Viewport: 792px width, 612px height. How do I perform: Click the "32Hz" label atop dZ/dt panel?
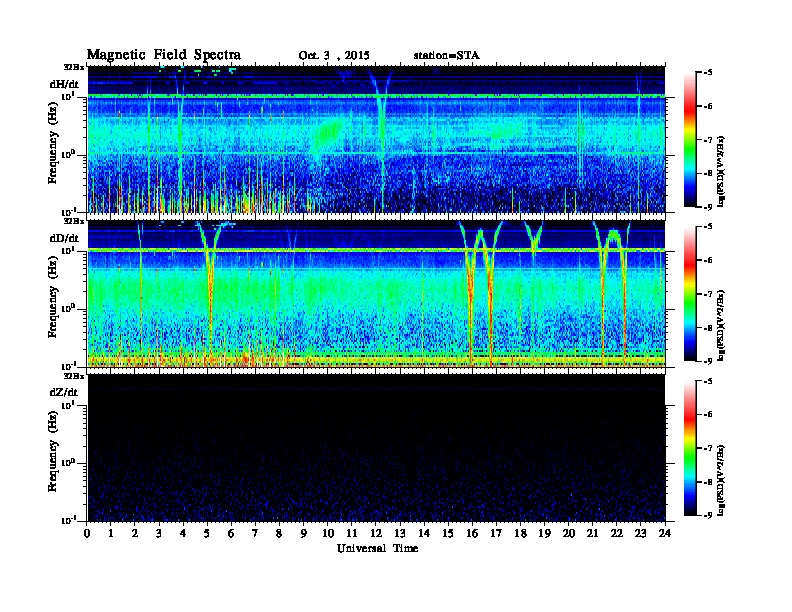point(74,376)
